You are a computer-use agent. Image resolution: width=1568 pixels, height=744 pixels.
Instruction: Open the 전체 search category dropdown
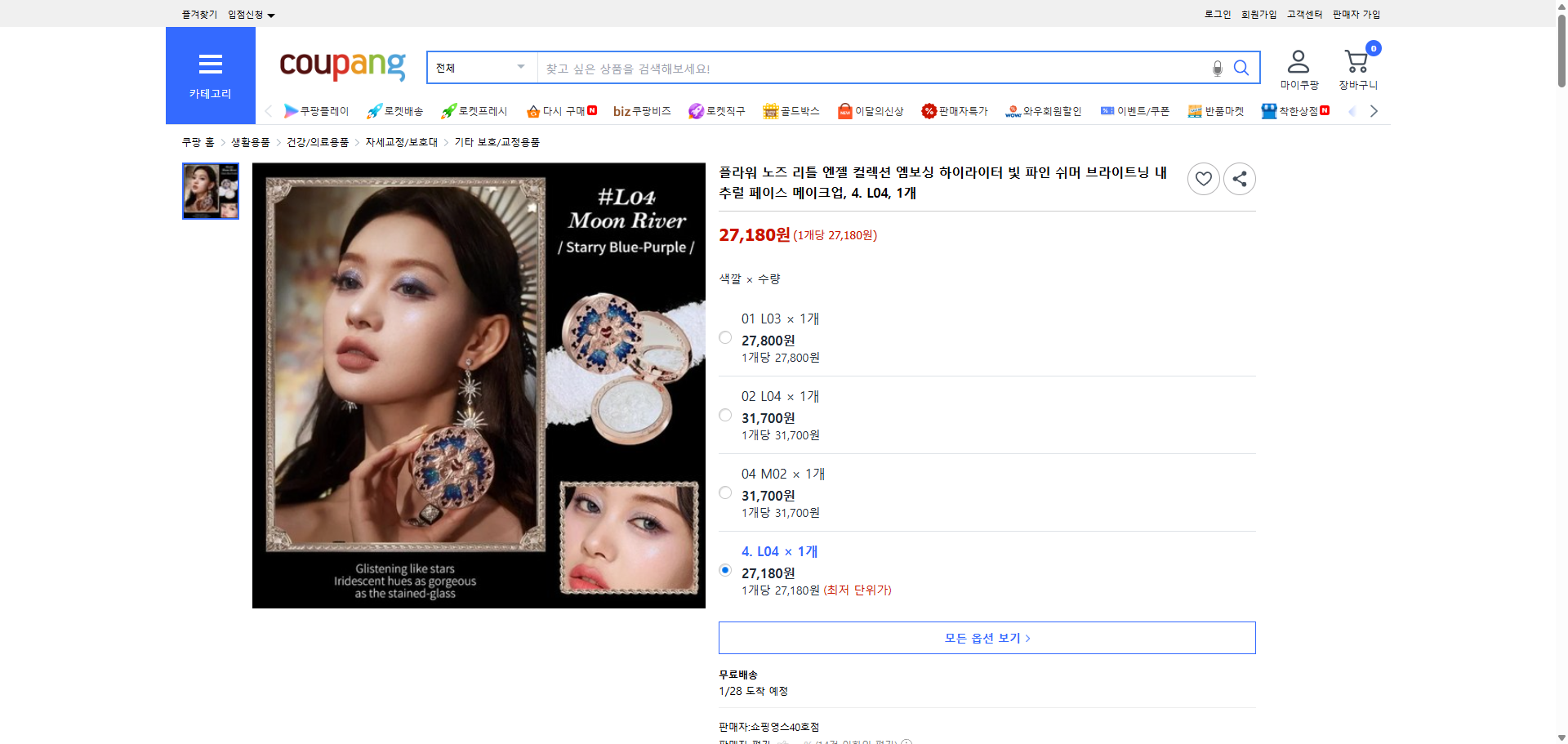480,68
